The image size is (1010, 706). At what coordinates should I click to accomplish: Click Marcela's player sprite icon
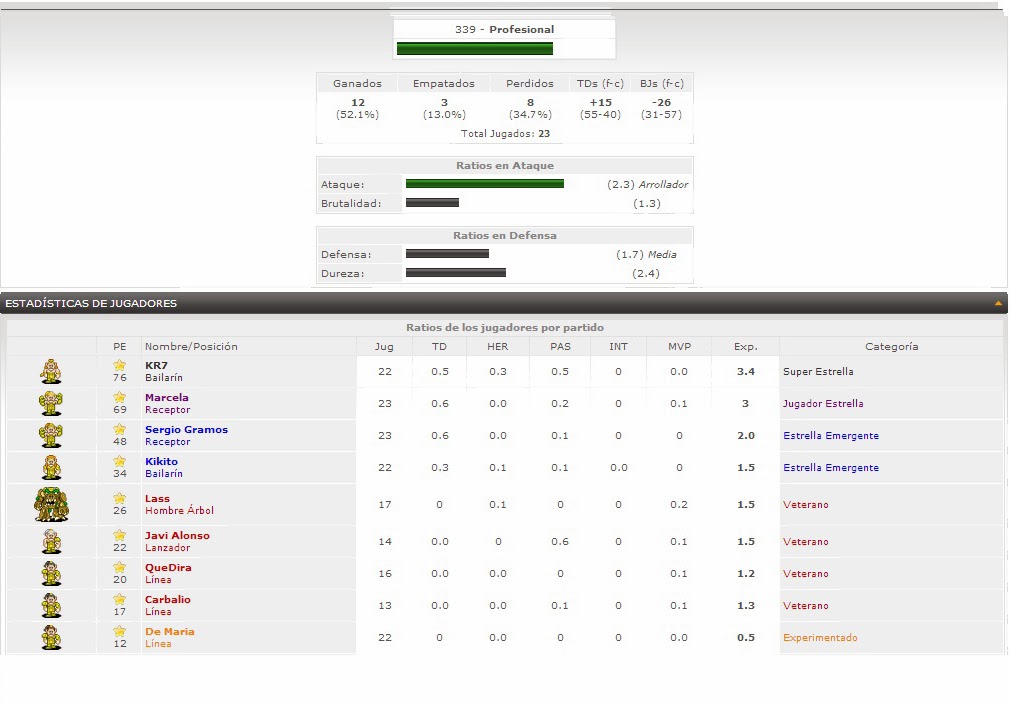[51, 404]
